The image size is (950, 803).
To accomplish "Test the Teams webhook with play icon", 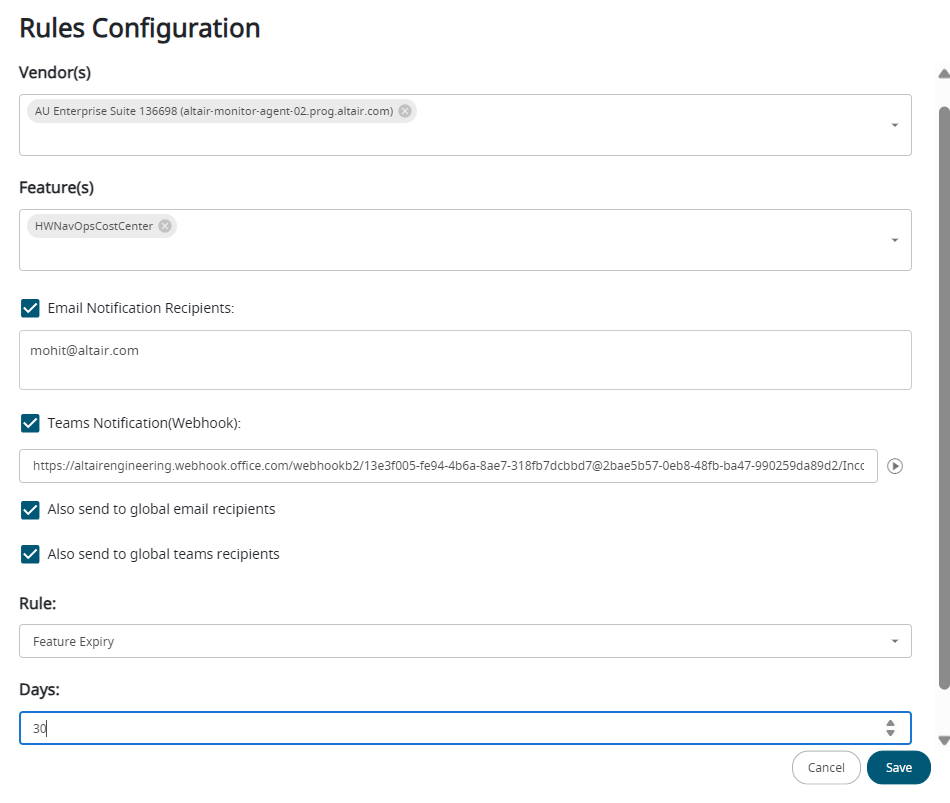I will click(895, 466).
